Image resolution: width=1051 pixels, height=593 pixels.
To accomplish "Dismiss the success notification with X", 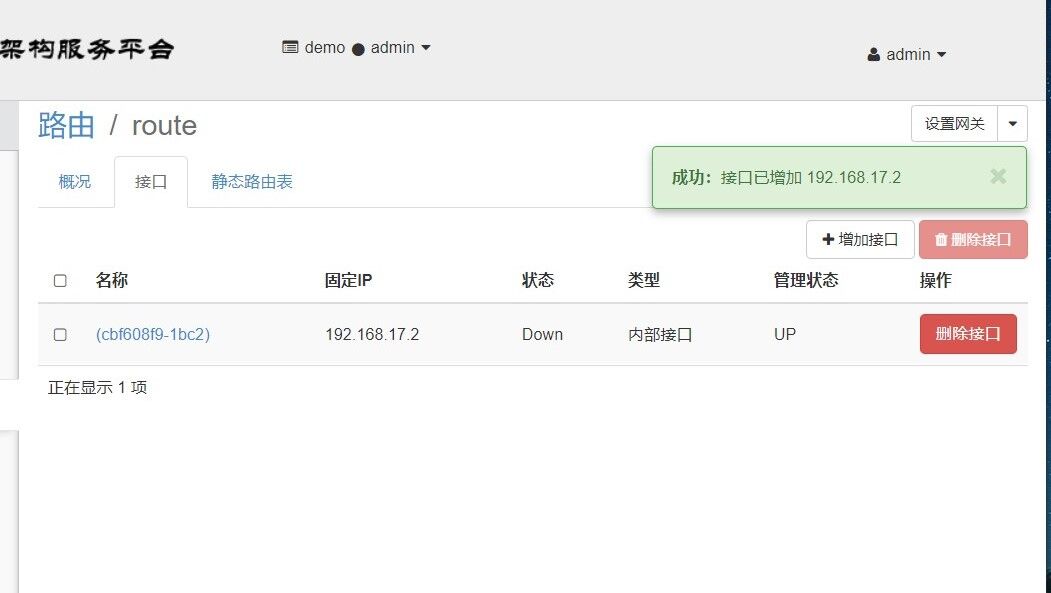I will (x=998, y=176).
